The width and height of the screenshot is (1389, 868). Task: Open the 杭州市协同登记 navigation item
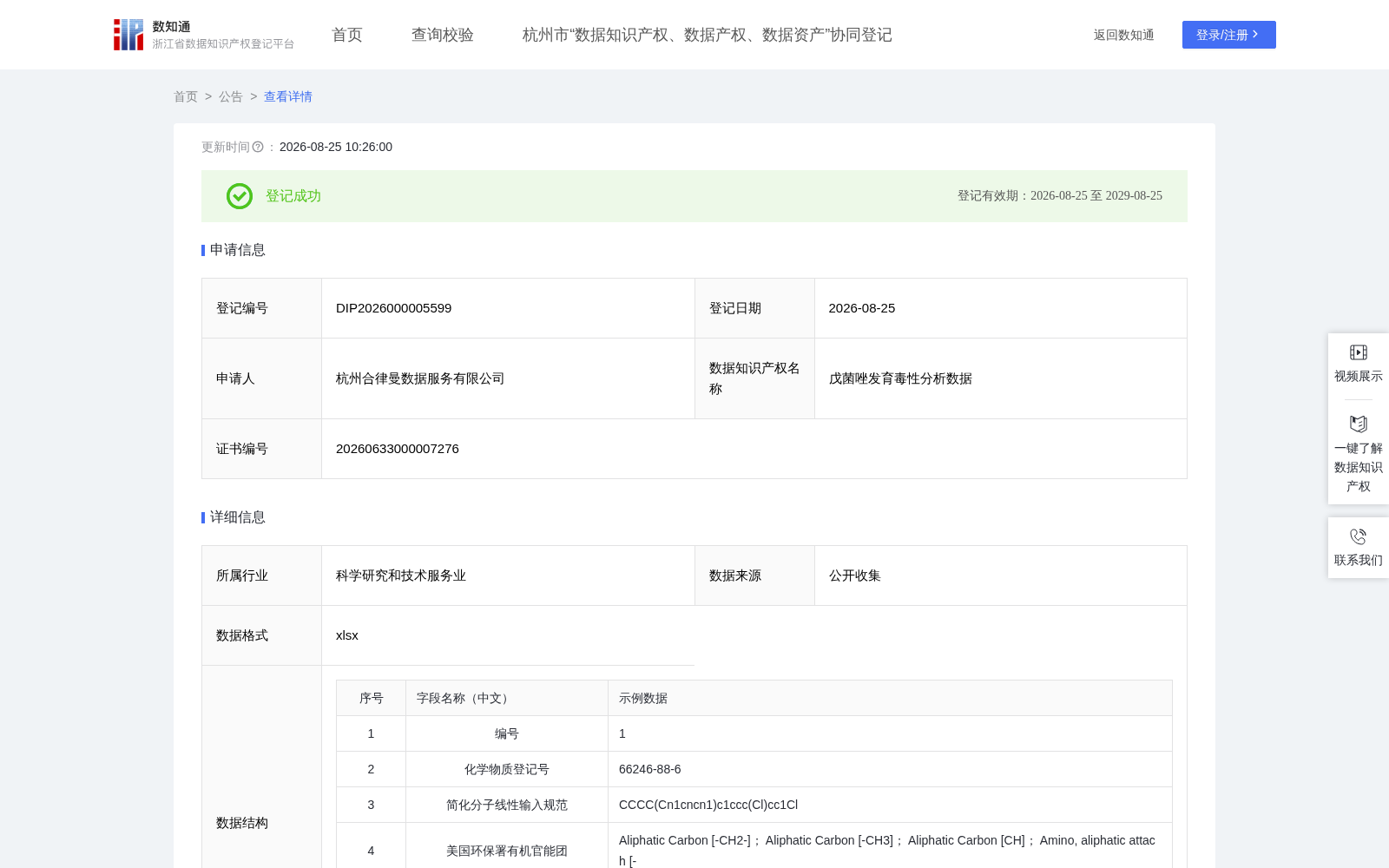(708, 35)
